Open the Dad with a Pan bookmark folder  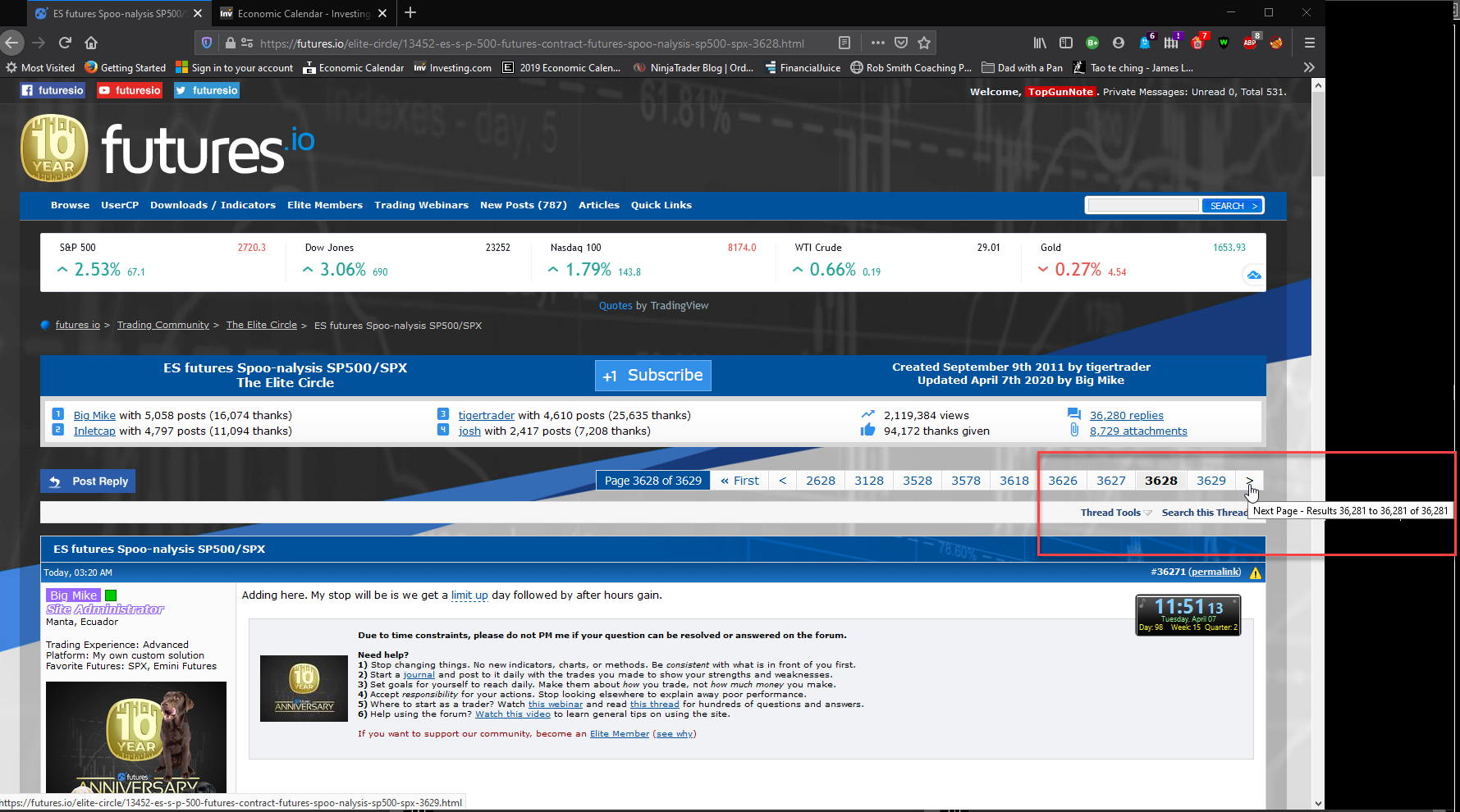click(x=1023, y=67)
